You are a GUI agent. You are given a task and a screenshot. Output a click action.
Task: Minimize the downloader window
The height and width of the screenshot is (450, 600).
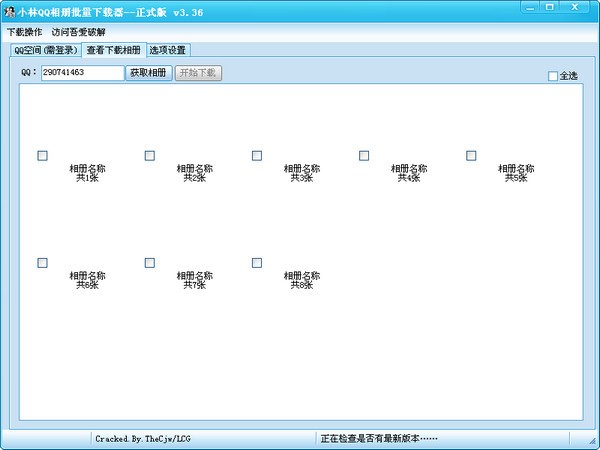click(x=530, y=7)
